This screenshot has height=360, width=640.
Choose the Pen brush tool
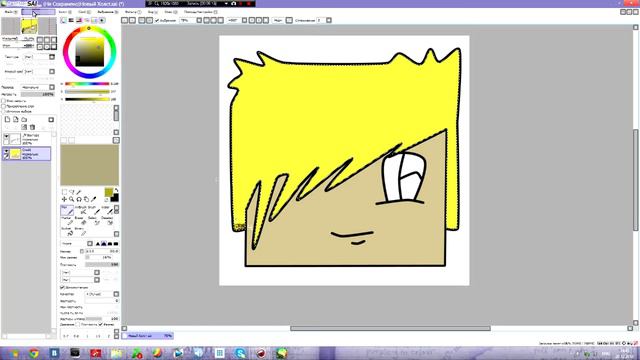[x=67, y=210]
